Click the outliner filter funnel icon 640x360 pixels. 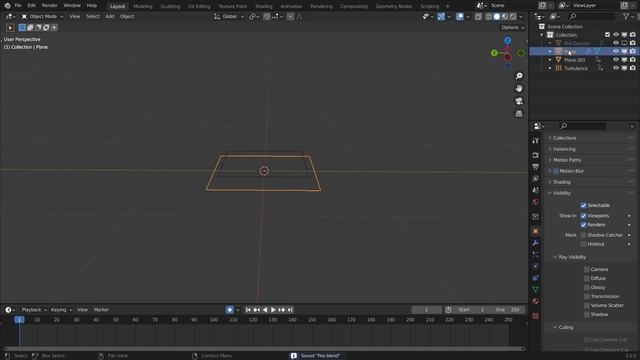coord(626,16)
